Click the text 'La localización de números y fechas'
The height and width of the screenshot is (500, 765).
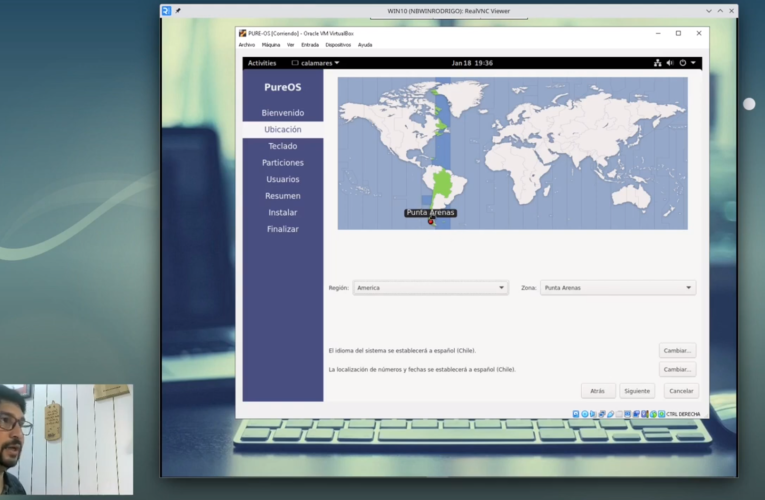[377, 369]
